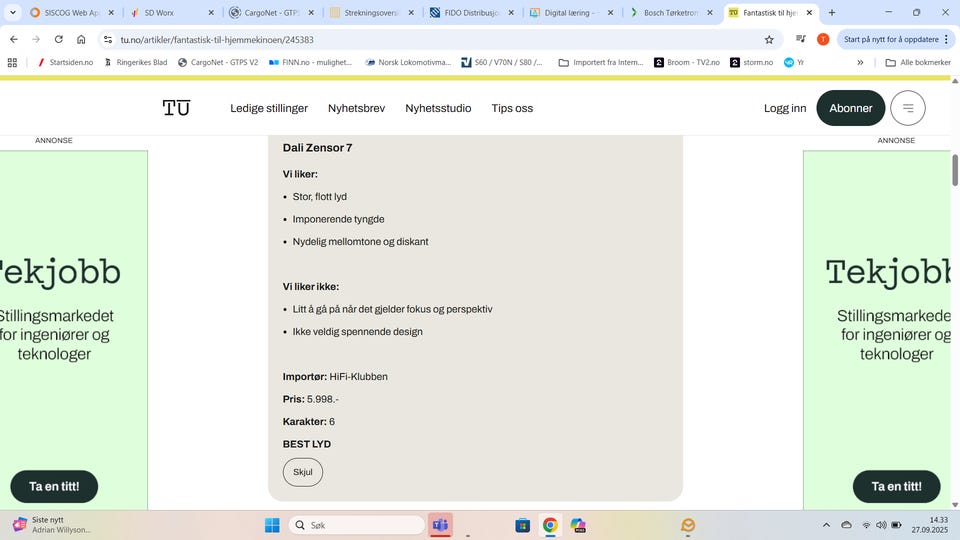Open Alle bokmerker folder

(918, 62)
